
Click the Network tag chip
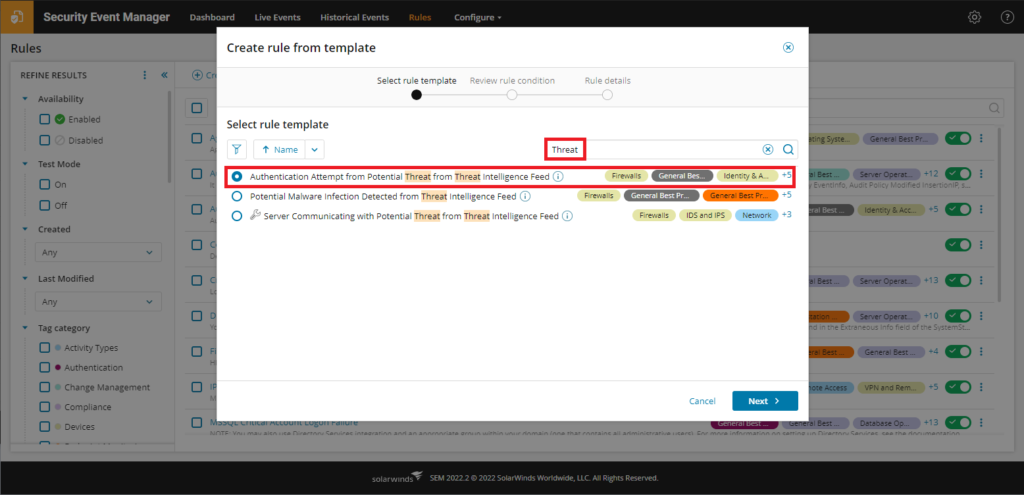click(x=756, y=216)
